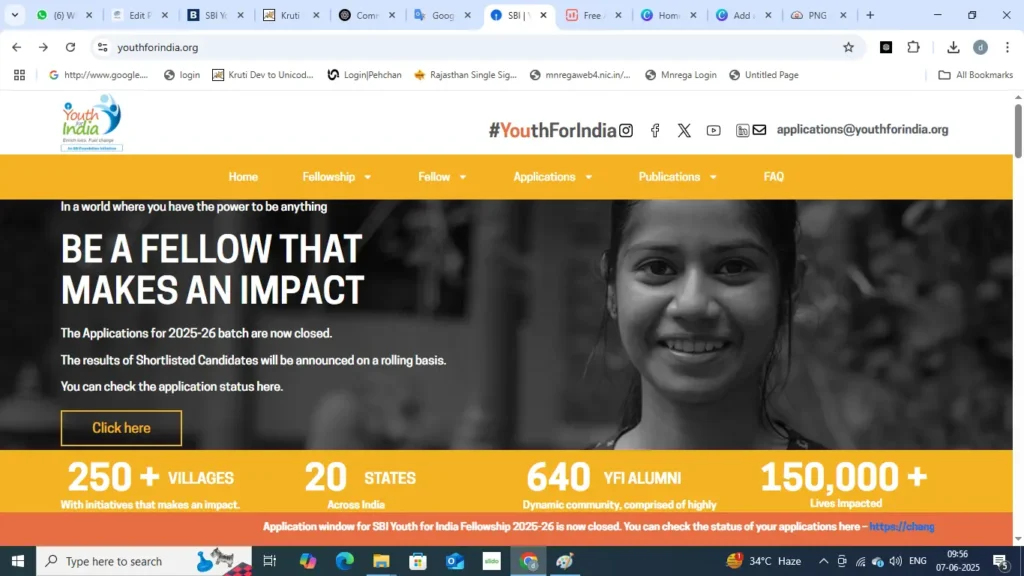The image size is (1024, 576).
Task: Open the tab search dropdown arrow
Action: (14, 14)
